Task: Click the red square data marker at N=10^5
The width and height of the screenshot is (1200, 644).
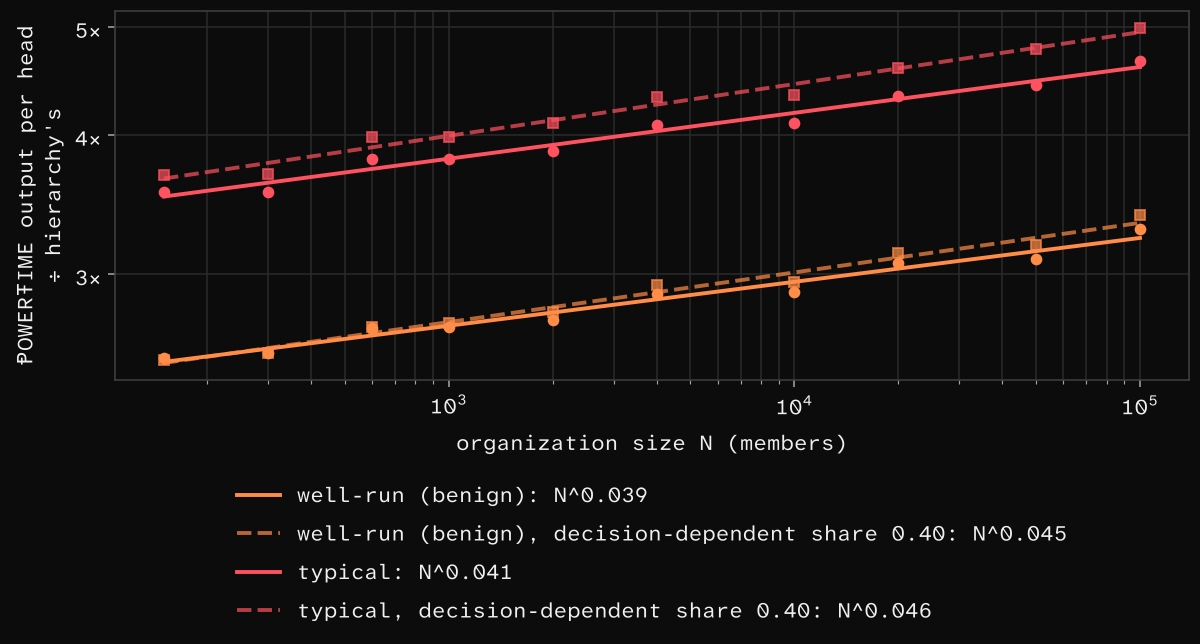Action: [x=1140, y=28]
